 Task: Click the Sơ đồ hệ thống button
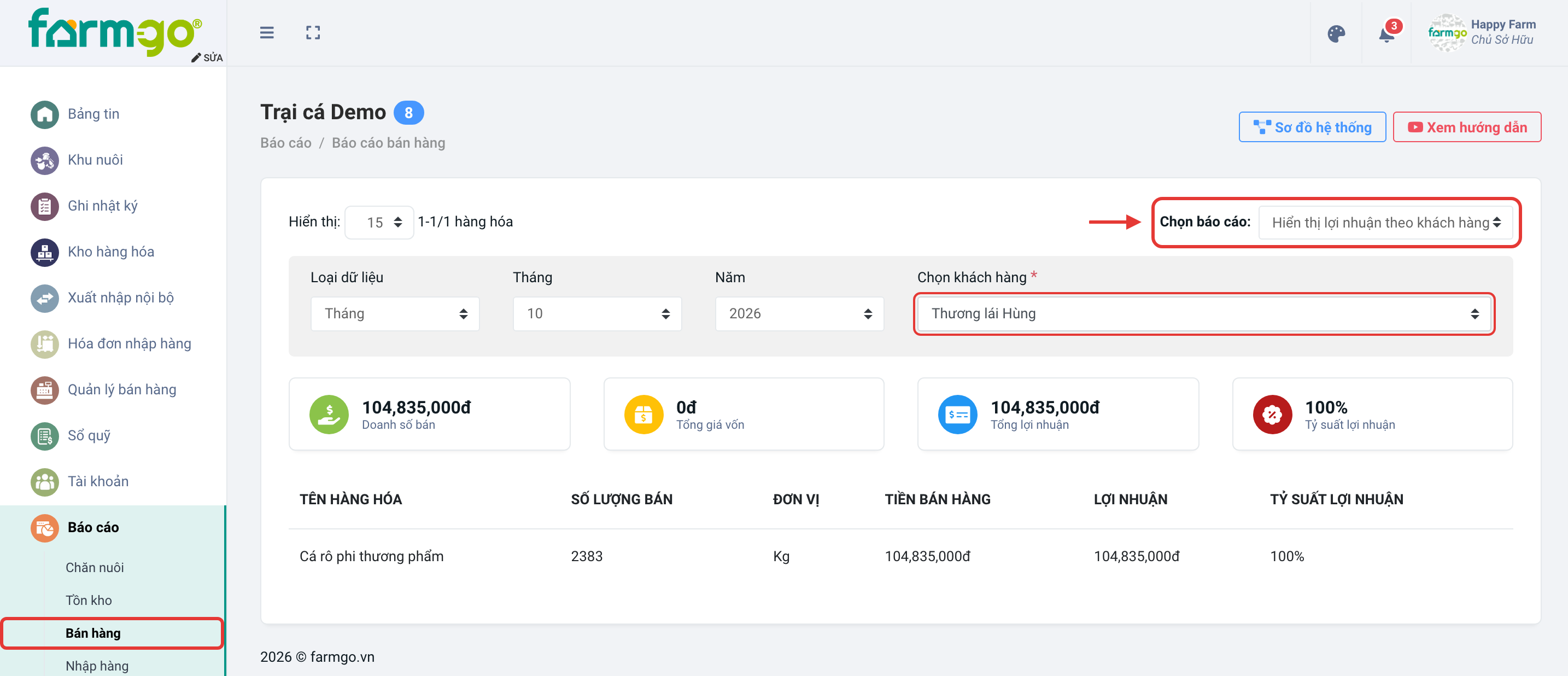1312,127
